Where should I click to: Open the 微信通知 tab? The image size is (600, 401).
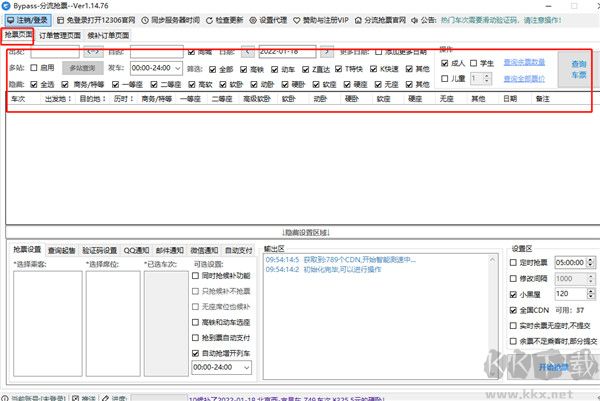[x=204, y=250]
